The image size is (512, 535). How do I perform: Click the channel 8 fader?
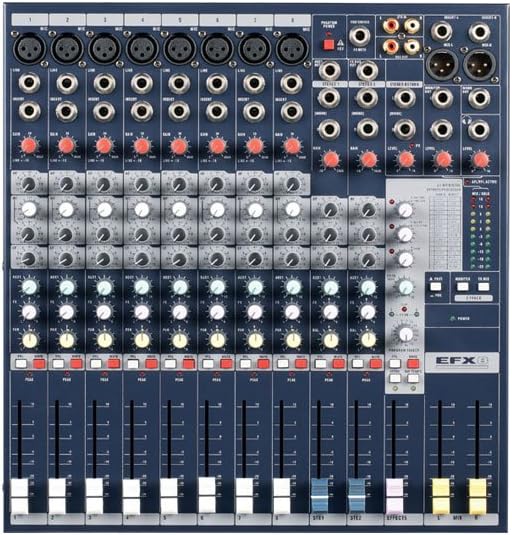click(x=282, y=496)
